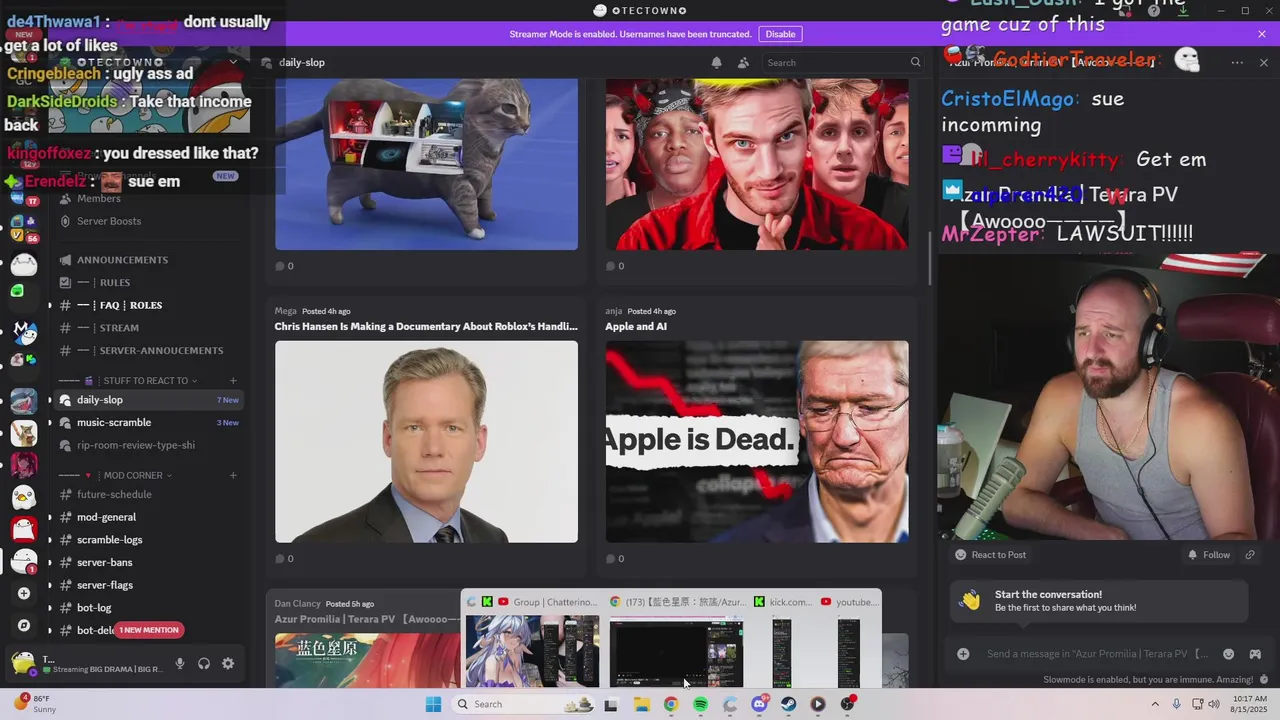The image size is (1280, 720).
Task: Select the kick.com taskbar preview window
Action: (782, 641)
